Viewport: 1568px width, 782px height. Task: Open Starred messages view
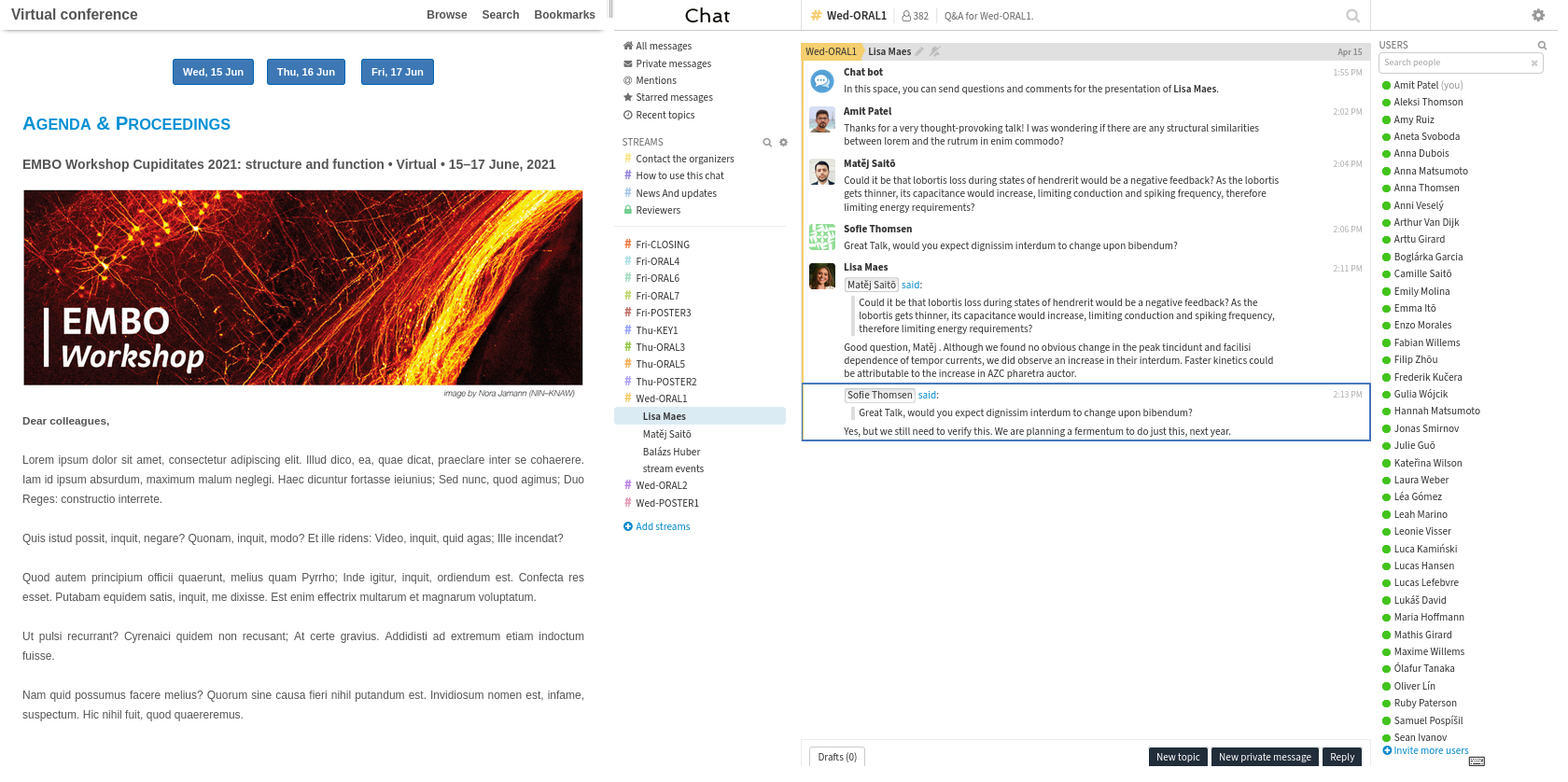coord(674,98)
